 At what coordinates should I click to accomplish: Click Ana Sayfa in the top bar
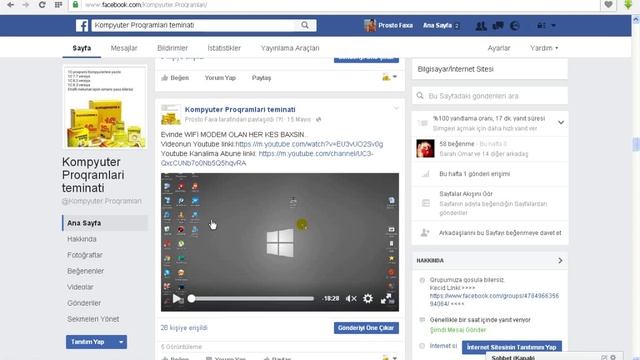(437, 25)
